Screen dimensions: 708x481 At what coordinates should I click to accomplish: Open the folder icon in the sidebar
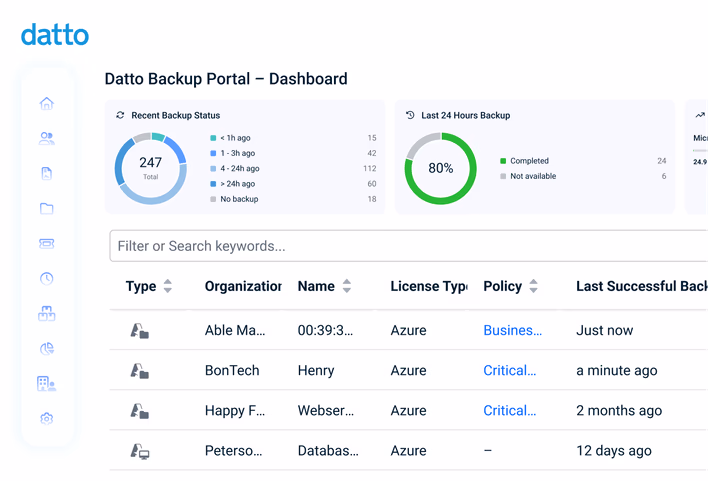click(47, 208)
